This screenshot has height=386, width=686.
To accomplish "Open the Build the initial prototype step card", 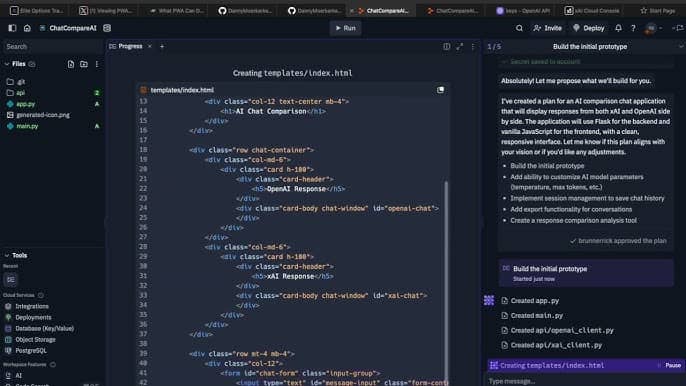I will coord(586,273).
